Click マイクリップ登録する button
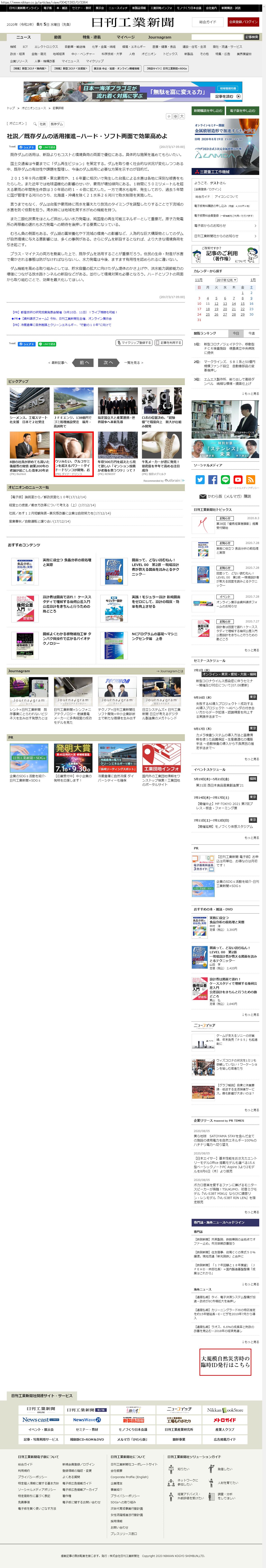The height and width of the screenshot is (1568, 266). click(134, 343)
